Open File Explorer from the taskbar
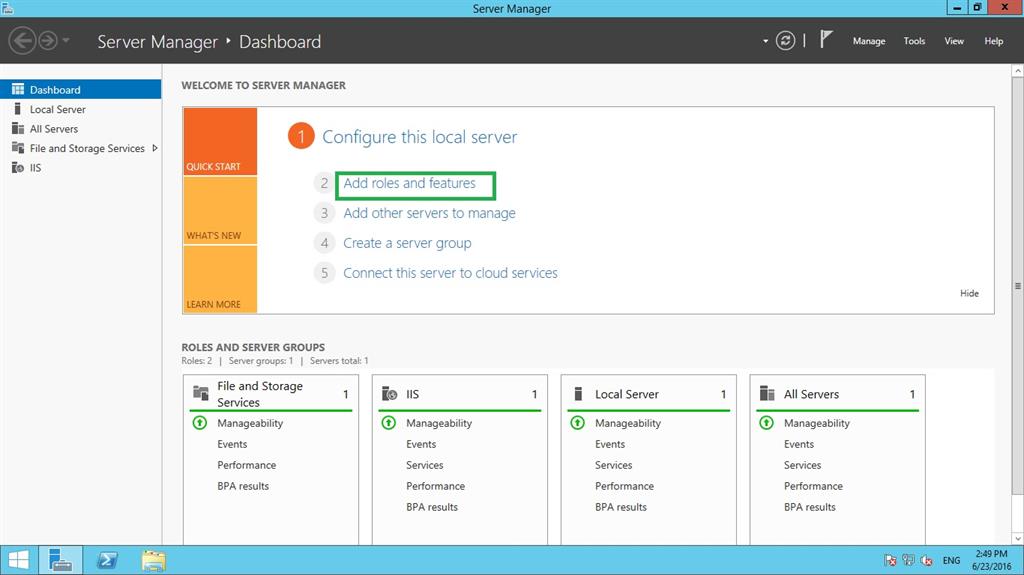Viewport: 1024px width, 575px height. (x=153, y=560)
